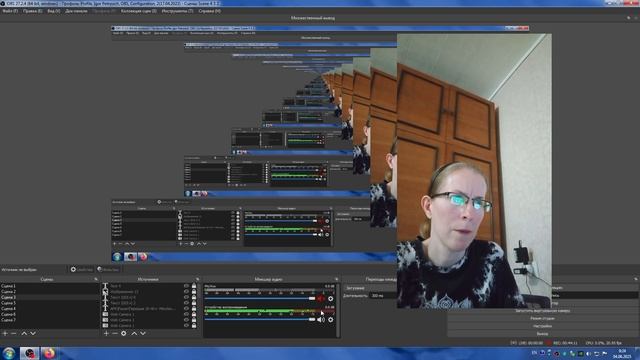
Task: Open Настройки from the controls panel
Action: [542, 326]
